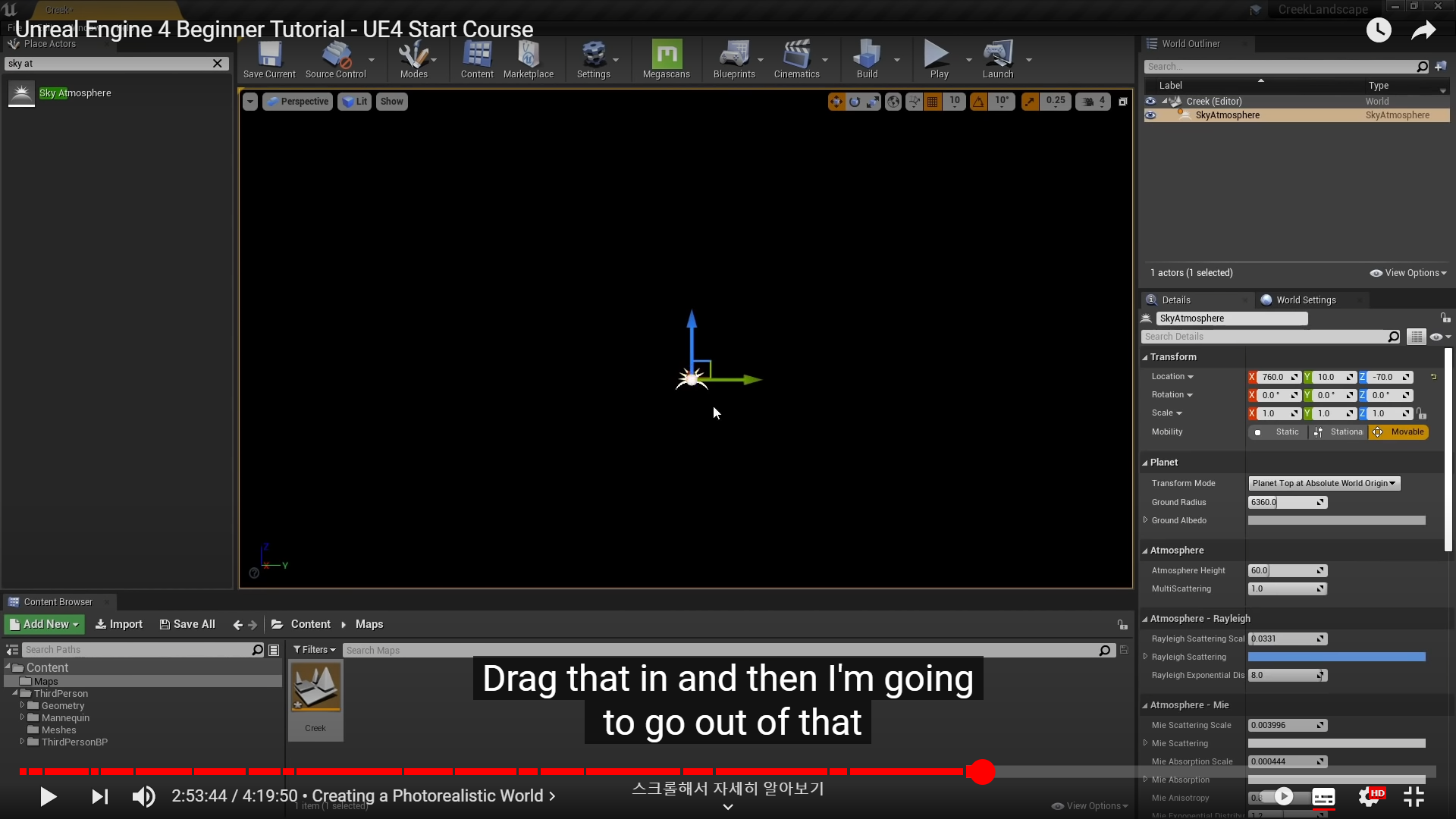Switch to the World Settings tab
Image resolution: width=1456 pixels, height=819 pixels.
pyautogui.click(x=1305, y=300)
